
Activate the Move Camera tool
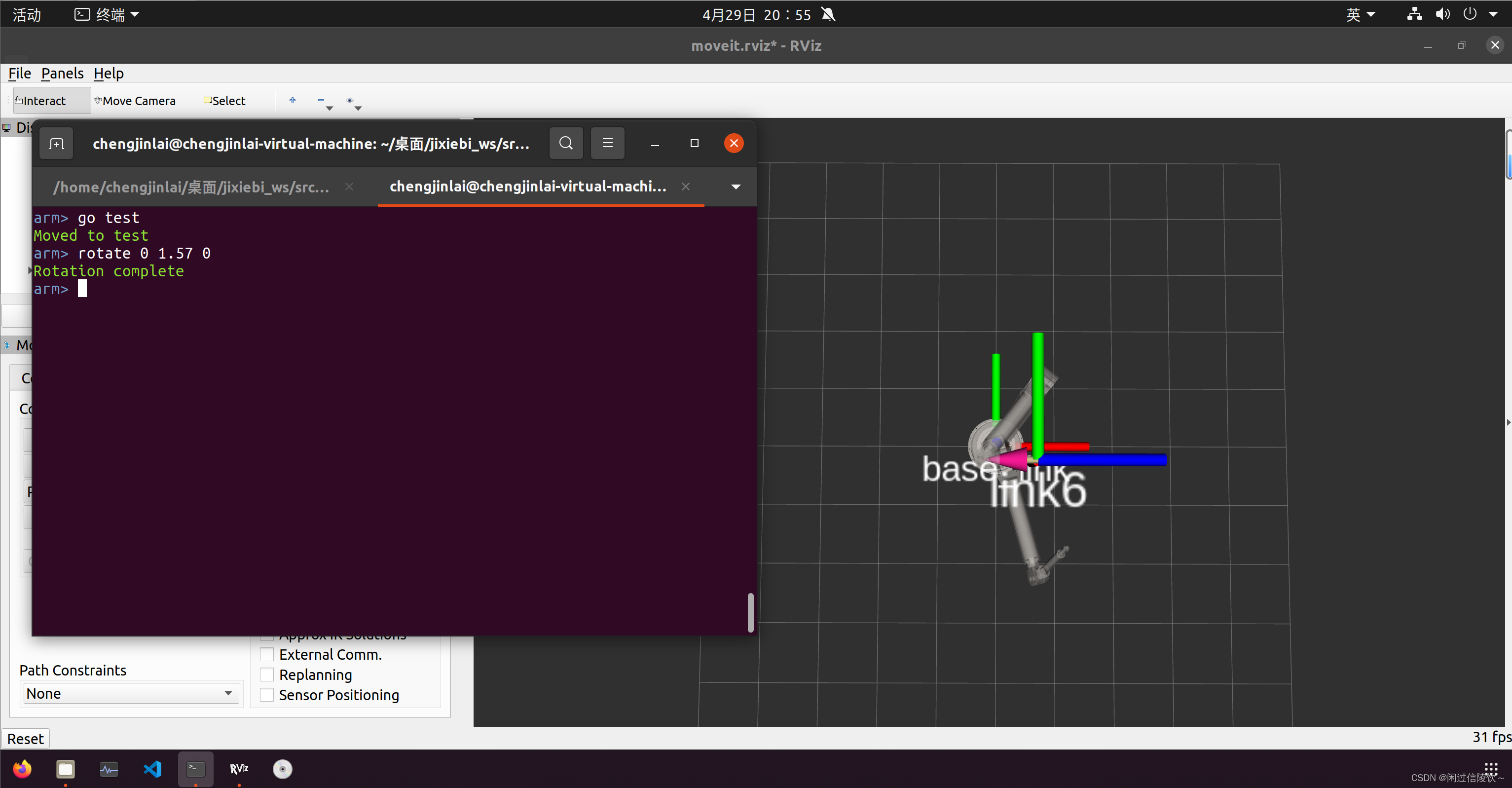[x=135, y=101]
